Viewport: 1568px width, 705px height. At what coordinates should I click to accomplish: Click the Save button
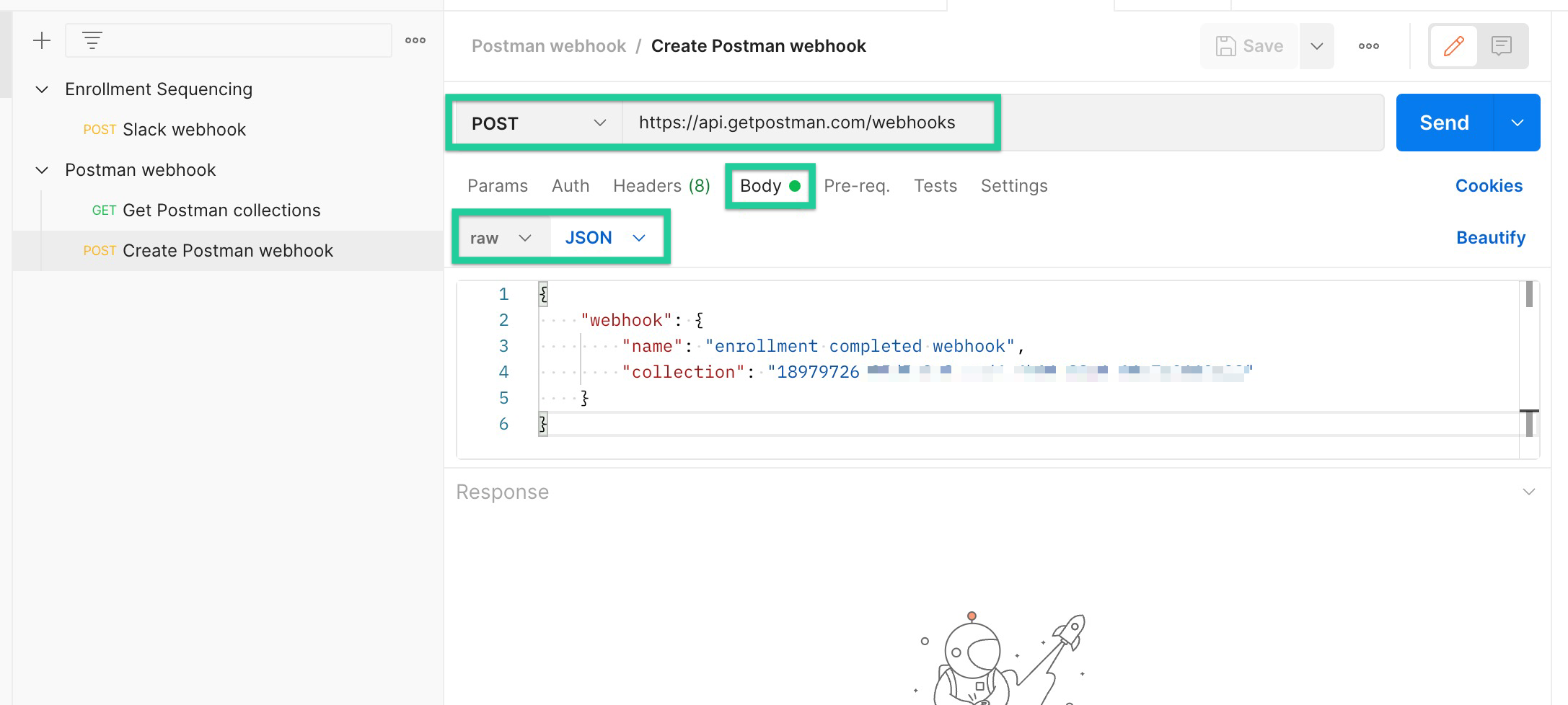point(1249,46)
